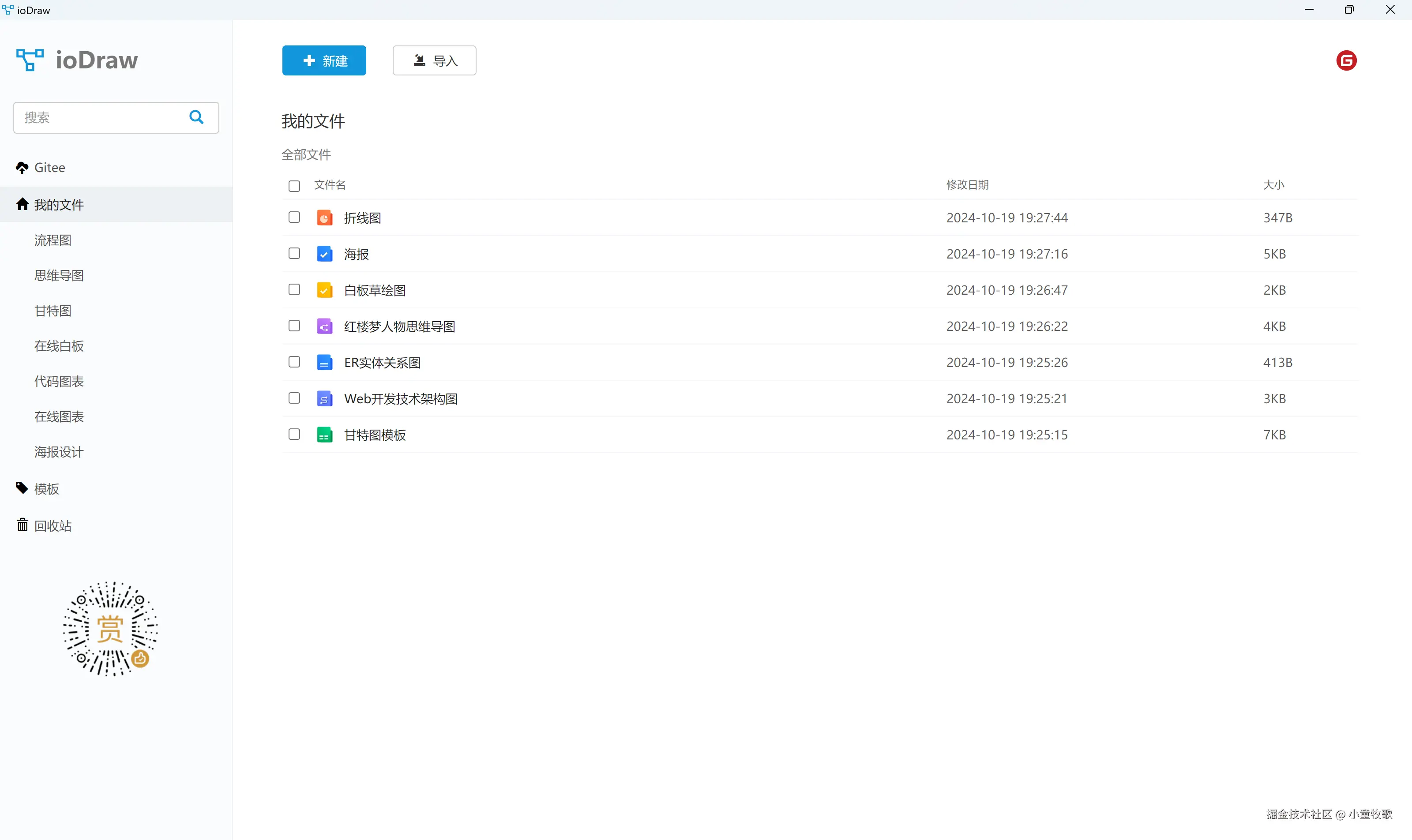Image resolution: width=1412 pixels, height=840 pixels.
Task: Click the blue file icon for ER实体关系图
Action: point(324,363)
